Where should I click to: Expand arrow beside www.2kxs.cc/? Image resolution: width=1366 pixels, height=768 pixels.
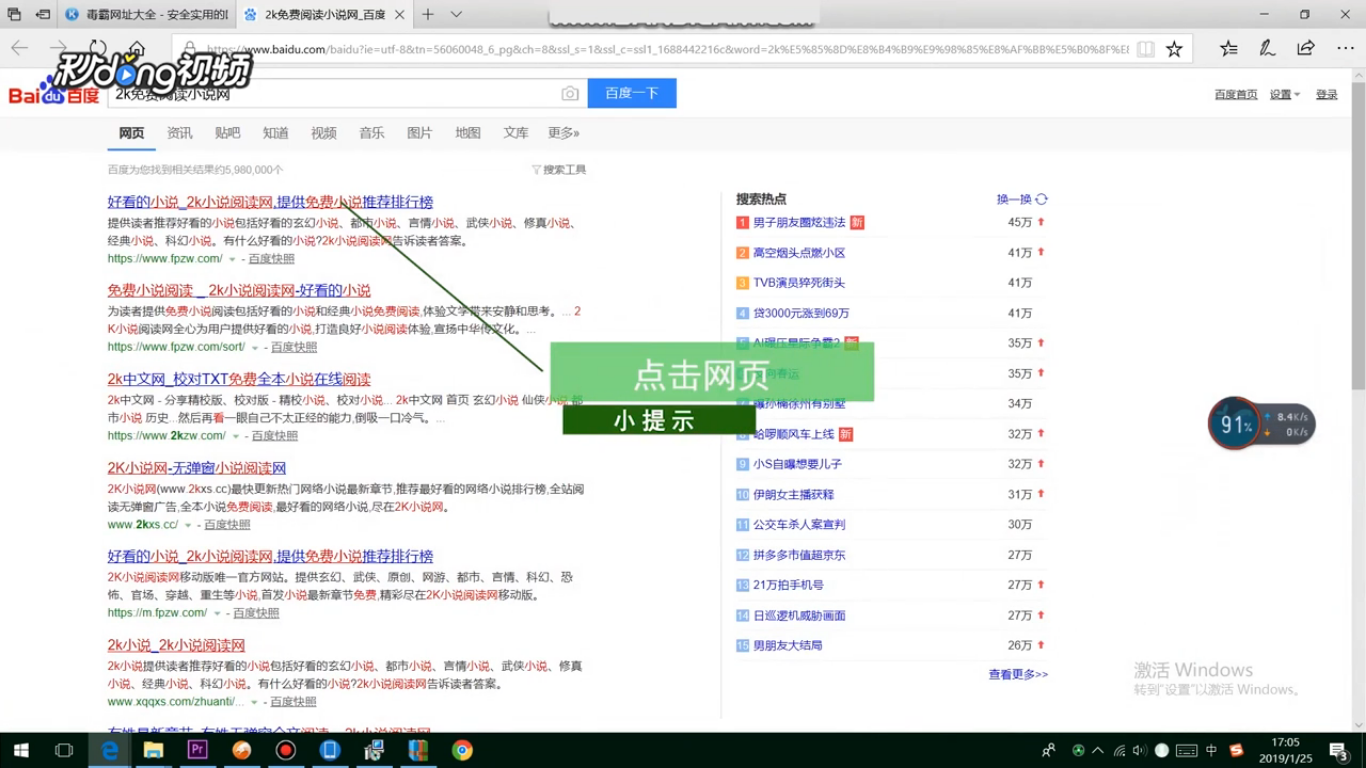point(188,525)
